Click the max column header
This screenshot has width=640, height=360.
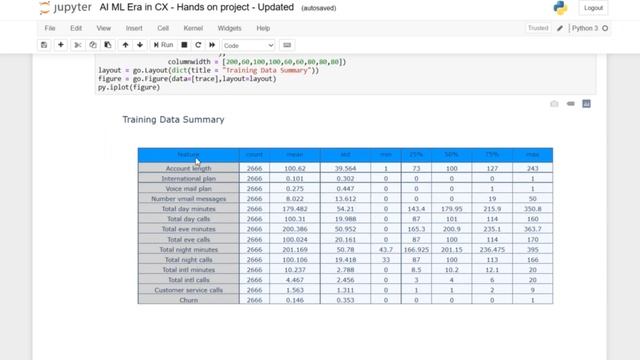click(533, 155)
